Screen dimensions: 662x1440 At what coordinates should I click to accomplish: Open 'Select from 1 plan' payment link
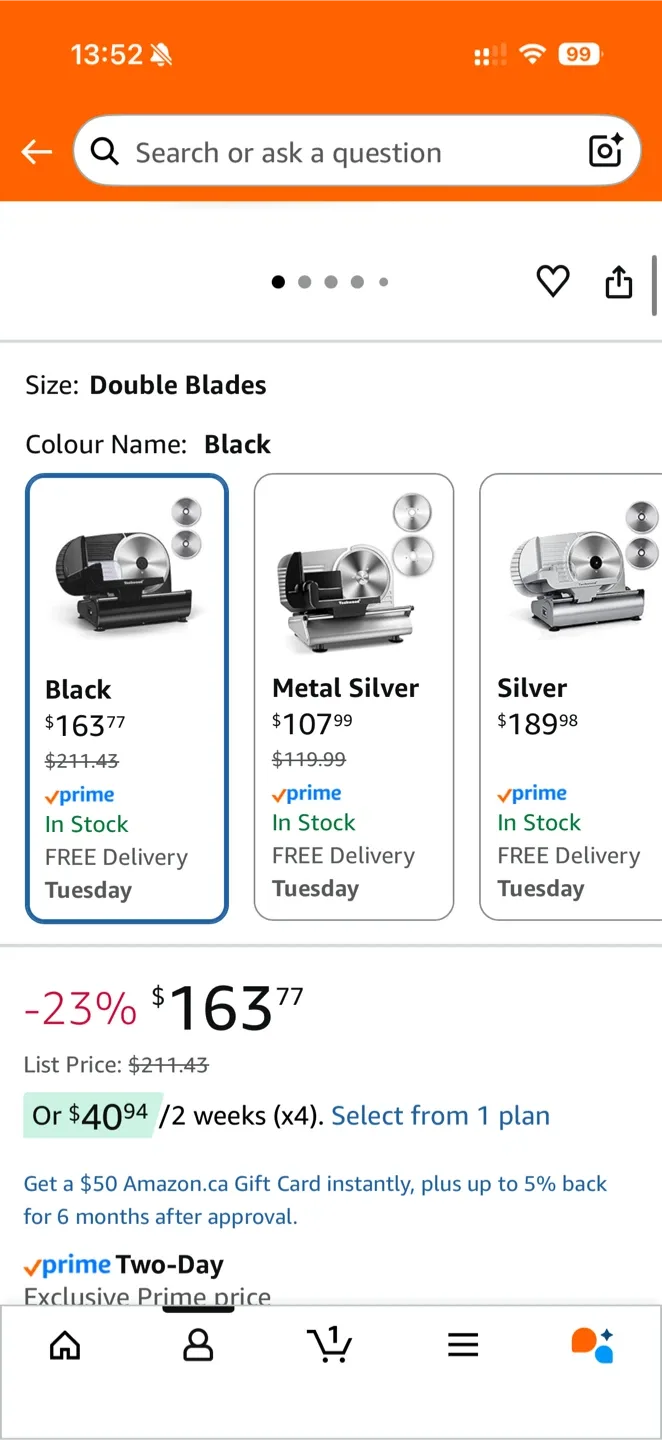(x=440, y=1115)
